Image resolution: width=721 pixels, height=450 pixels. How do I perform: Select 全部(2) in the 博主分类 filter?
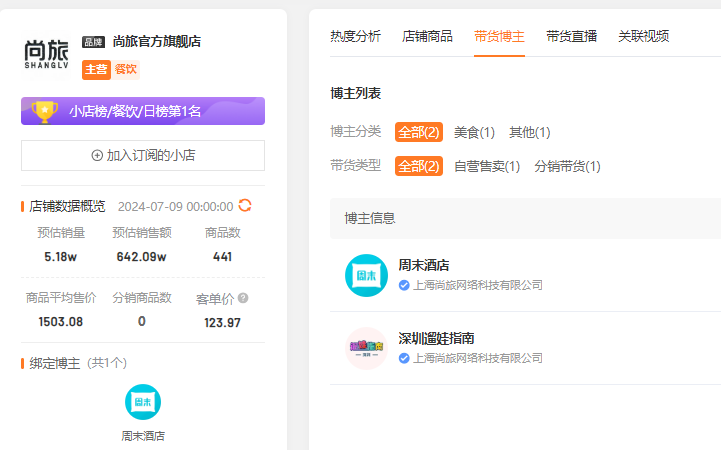tap(418, 132)
